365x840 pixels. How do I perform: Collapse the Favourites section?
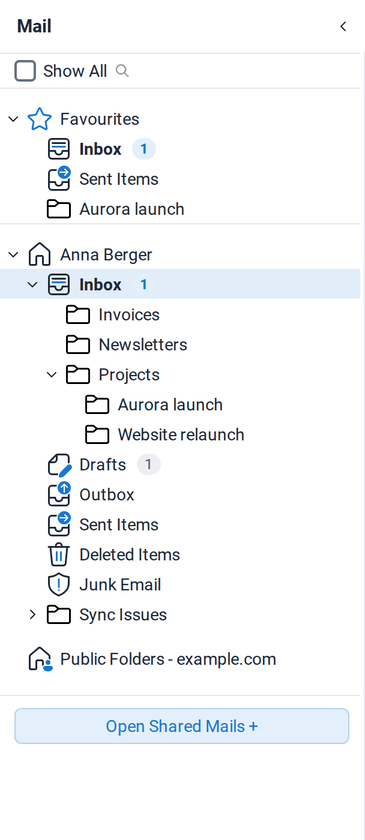(x=13, y=119)
